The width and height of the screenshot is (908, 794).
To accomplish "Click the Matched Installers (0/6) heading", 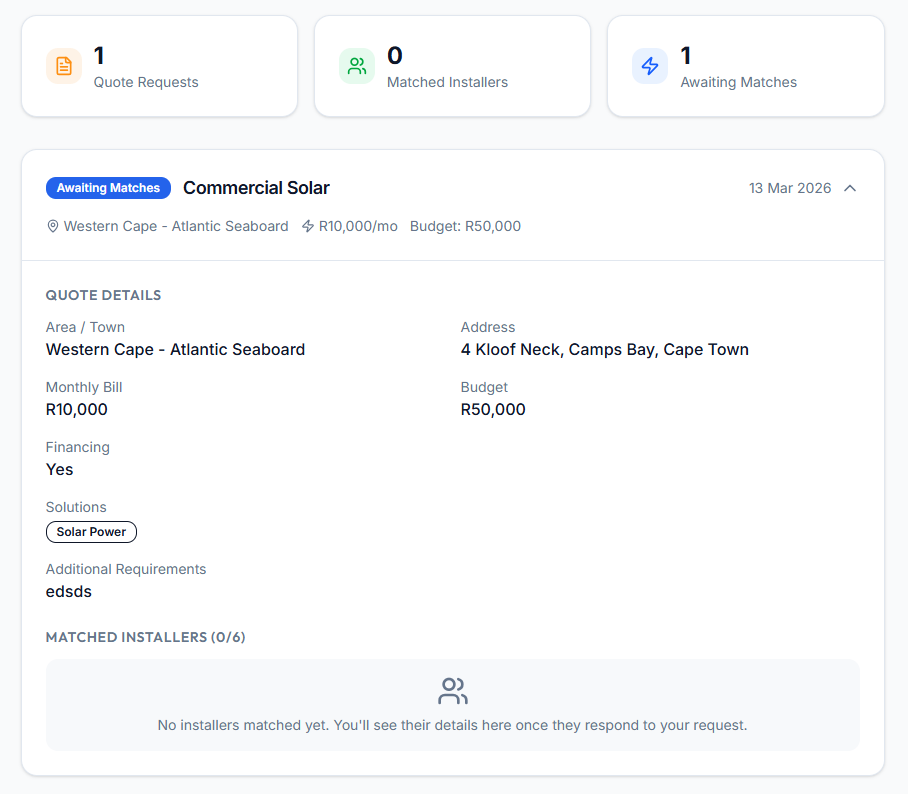I will click(145, 638).
